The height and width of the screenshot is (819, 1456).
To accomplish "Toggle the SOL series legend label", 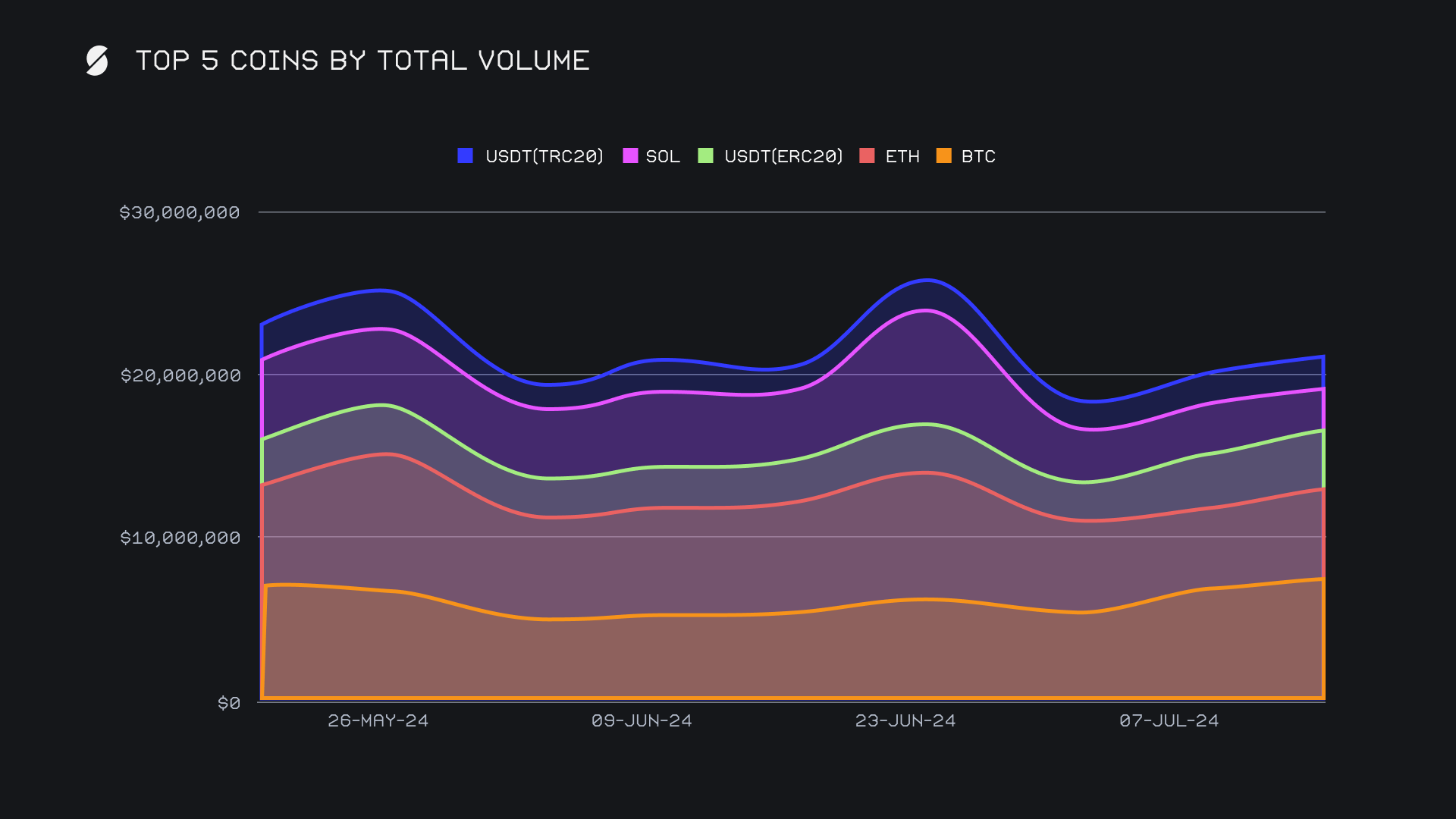I will tap(662, 156).
